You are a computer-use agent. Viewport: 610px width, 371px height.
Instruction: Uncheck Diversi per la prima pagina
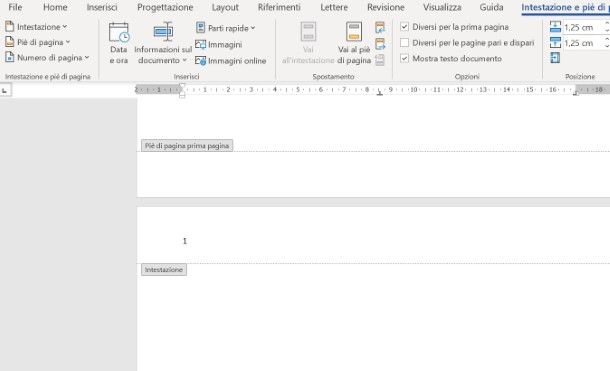click(x=405, y=27)
